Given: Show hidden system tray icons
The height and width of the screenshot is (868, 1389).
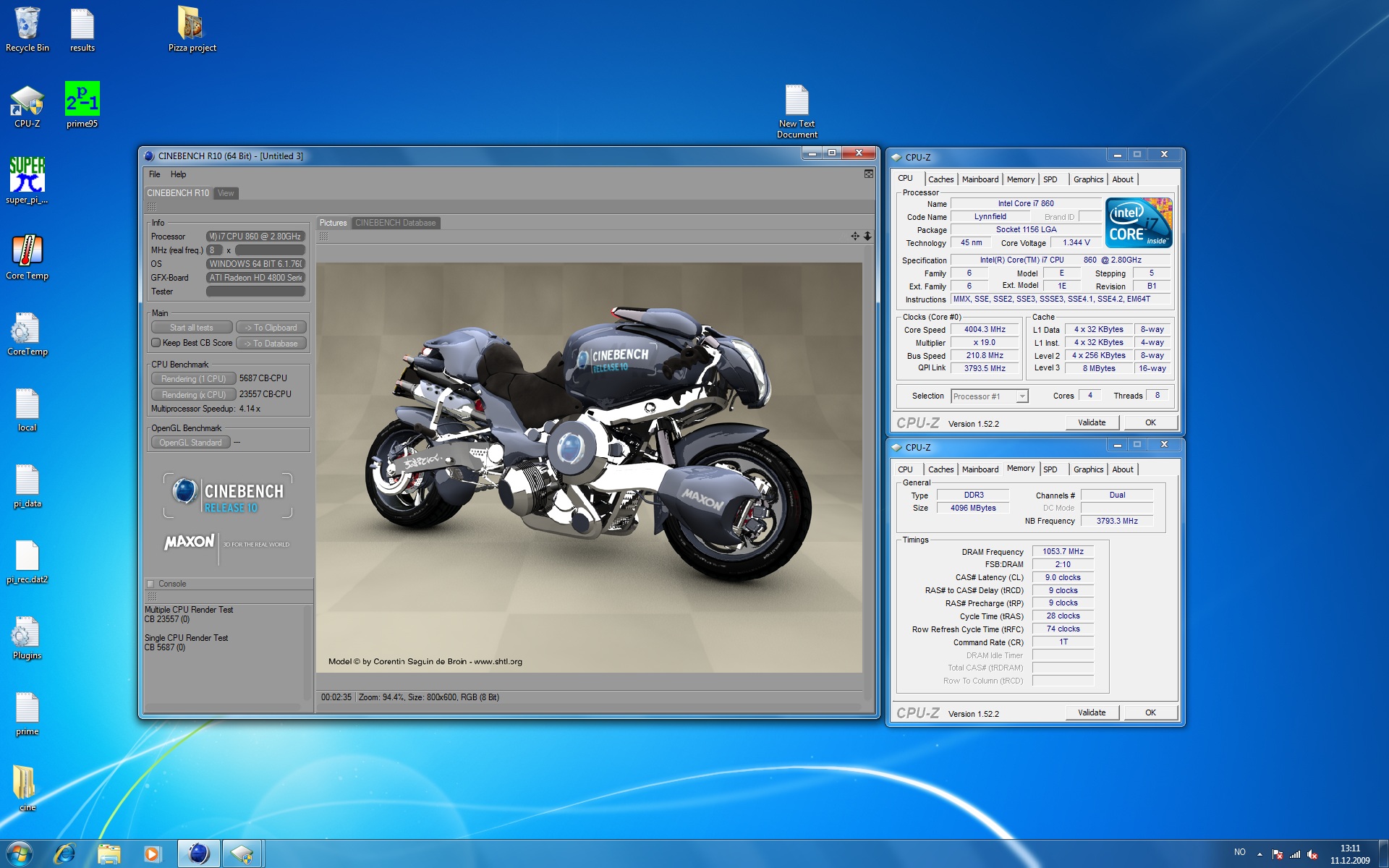Looking at the screenshot, I should tap(1260, 854).
